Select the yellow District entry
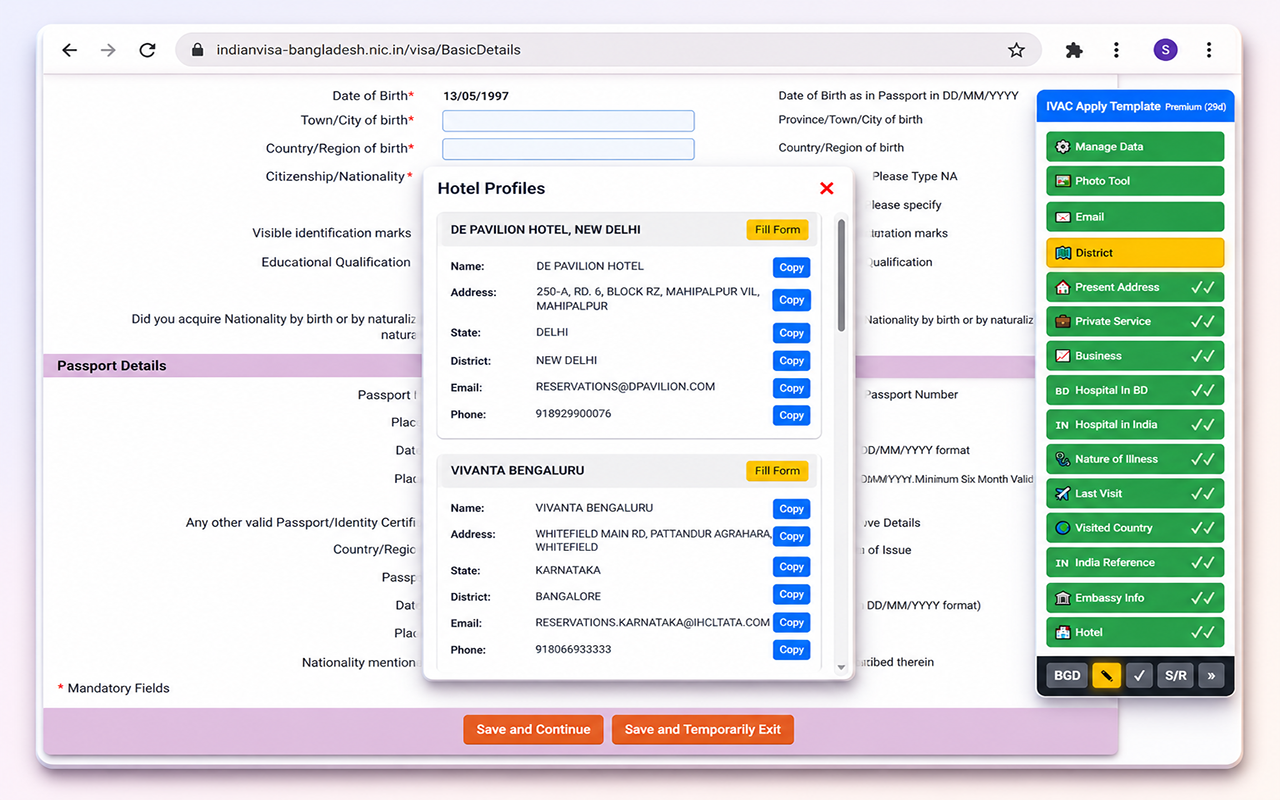Screen dimensions: 1280x800 click(x=1135, y=253)
